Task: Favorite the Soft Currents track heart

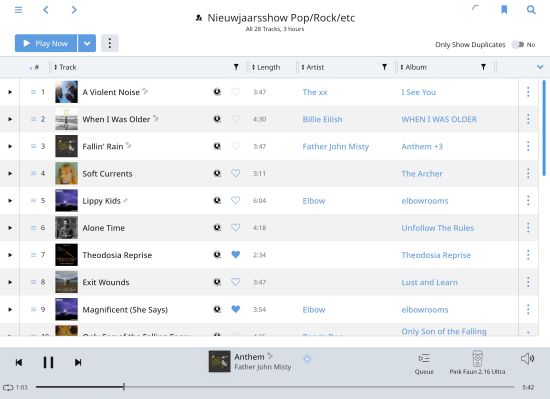Action: click(x=235, y=173)
